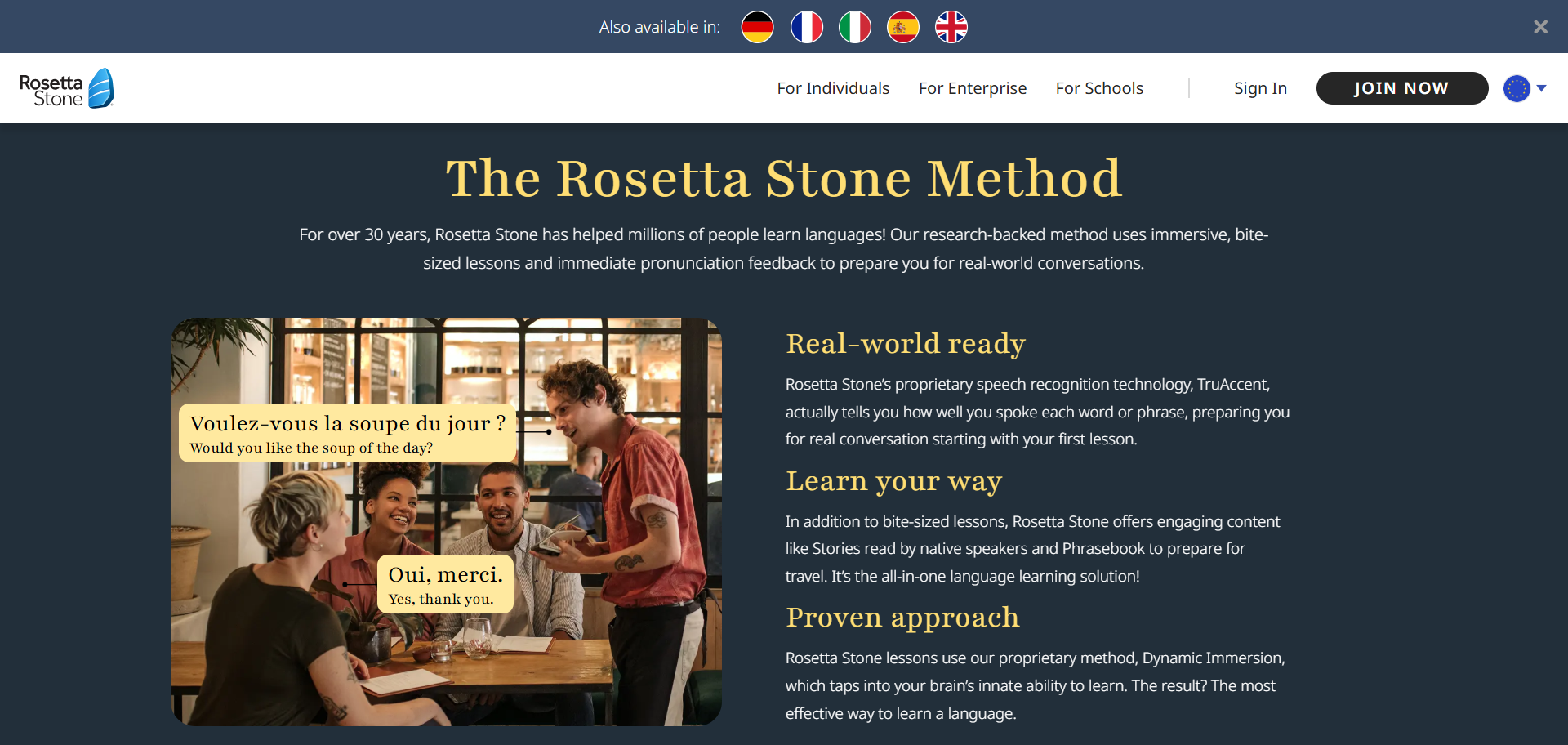The image size is (1568, 745).
Task: Open the For Enterprise menu
Action: [972, 88]
